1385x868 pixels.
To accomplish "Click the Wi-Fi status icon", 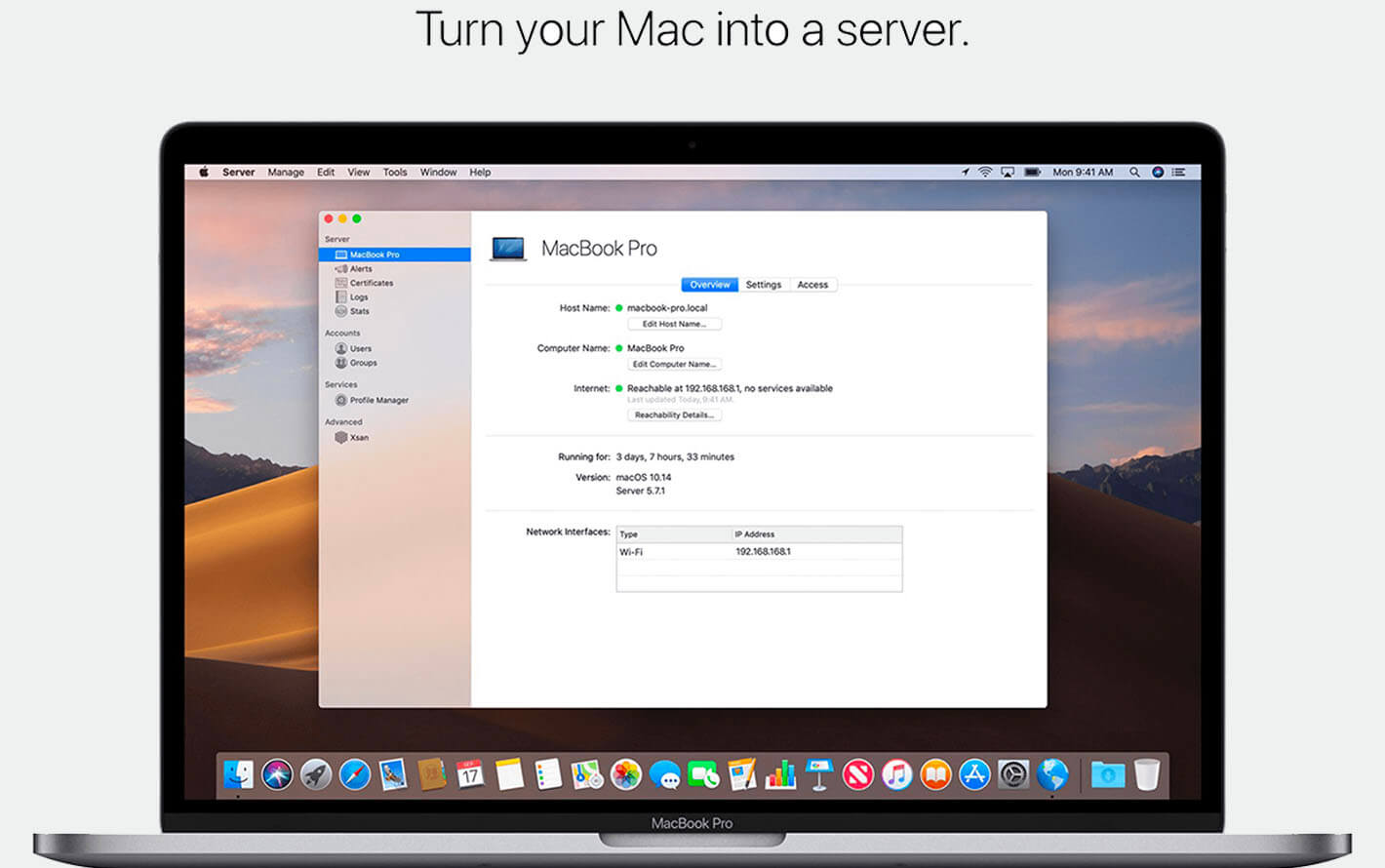I will point(985,172).
